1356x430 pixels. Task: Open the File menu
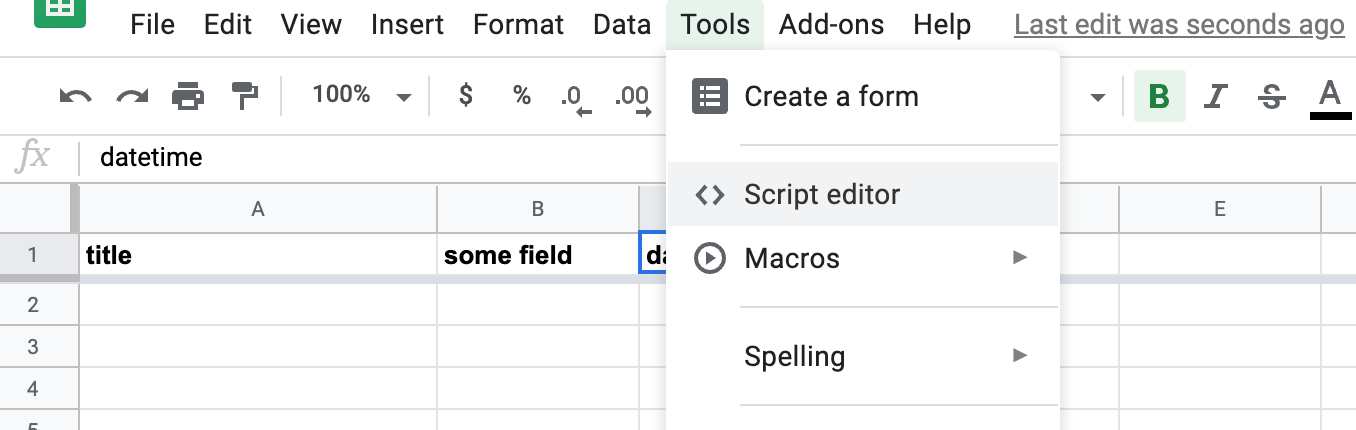(x=153, y=24)
